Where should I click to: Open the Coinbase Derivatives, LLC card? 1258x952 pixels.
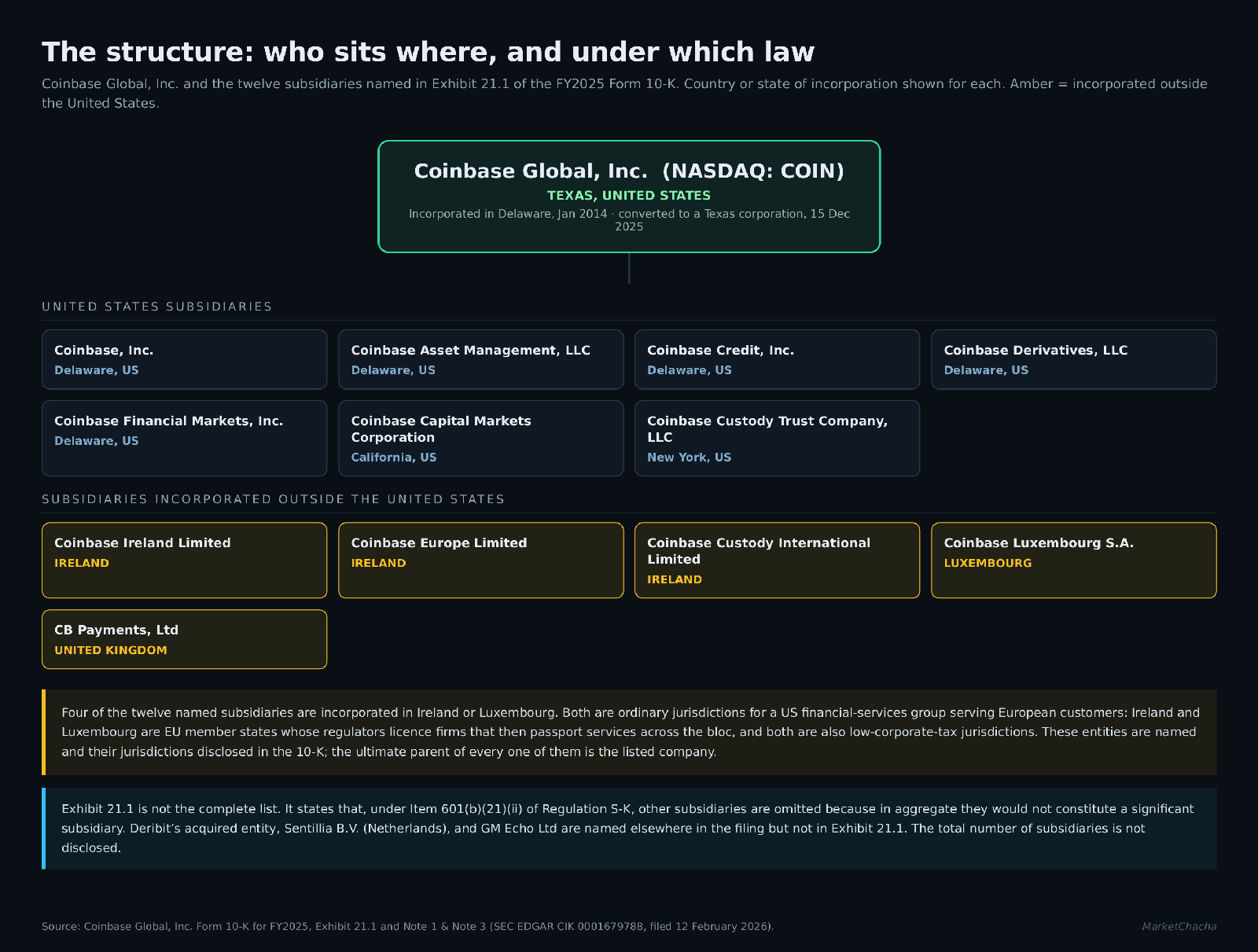[1074, 359]
